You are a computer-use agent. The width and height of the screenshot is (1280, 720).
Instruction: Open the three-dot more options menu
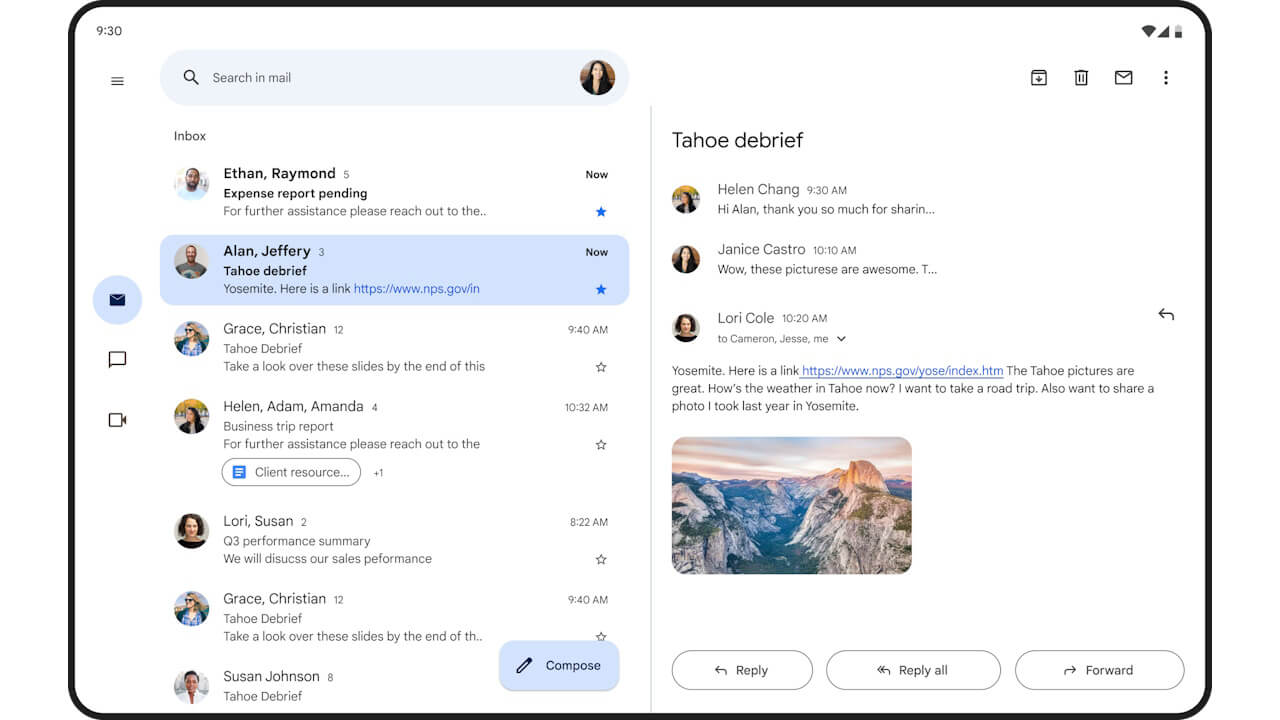click(x=1165, y=77)
